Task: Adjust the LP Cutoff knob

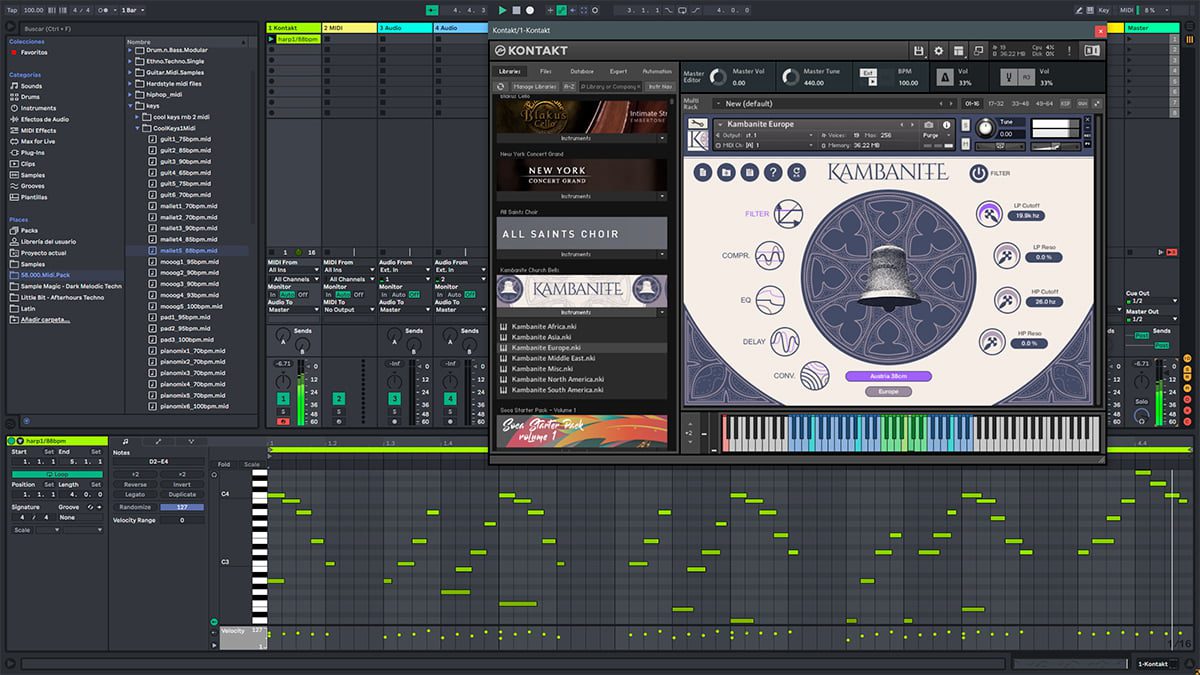Action: click(x=990, y=213)
